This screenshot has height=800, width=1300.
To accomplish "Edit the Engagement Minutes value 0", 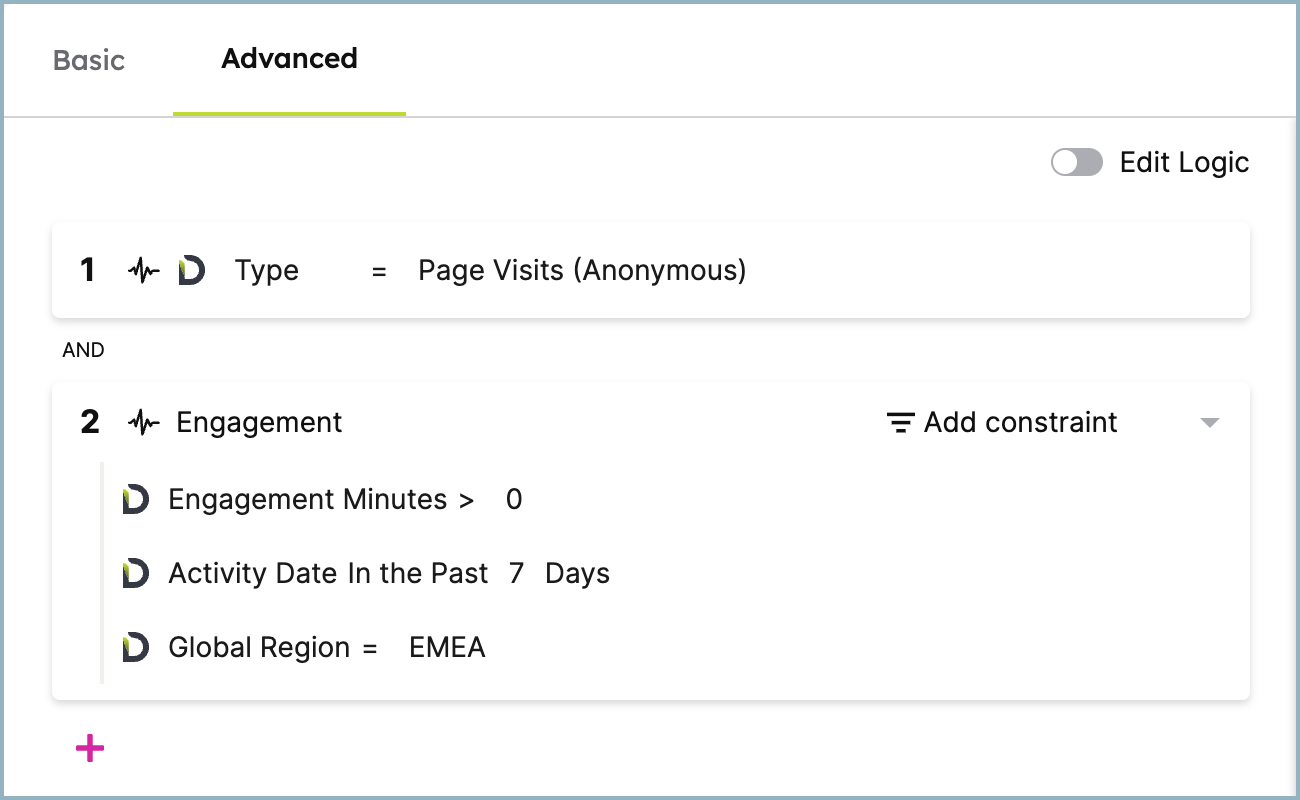I will pos(514,499).
